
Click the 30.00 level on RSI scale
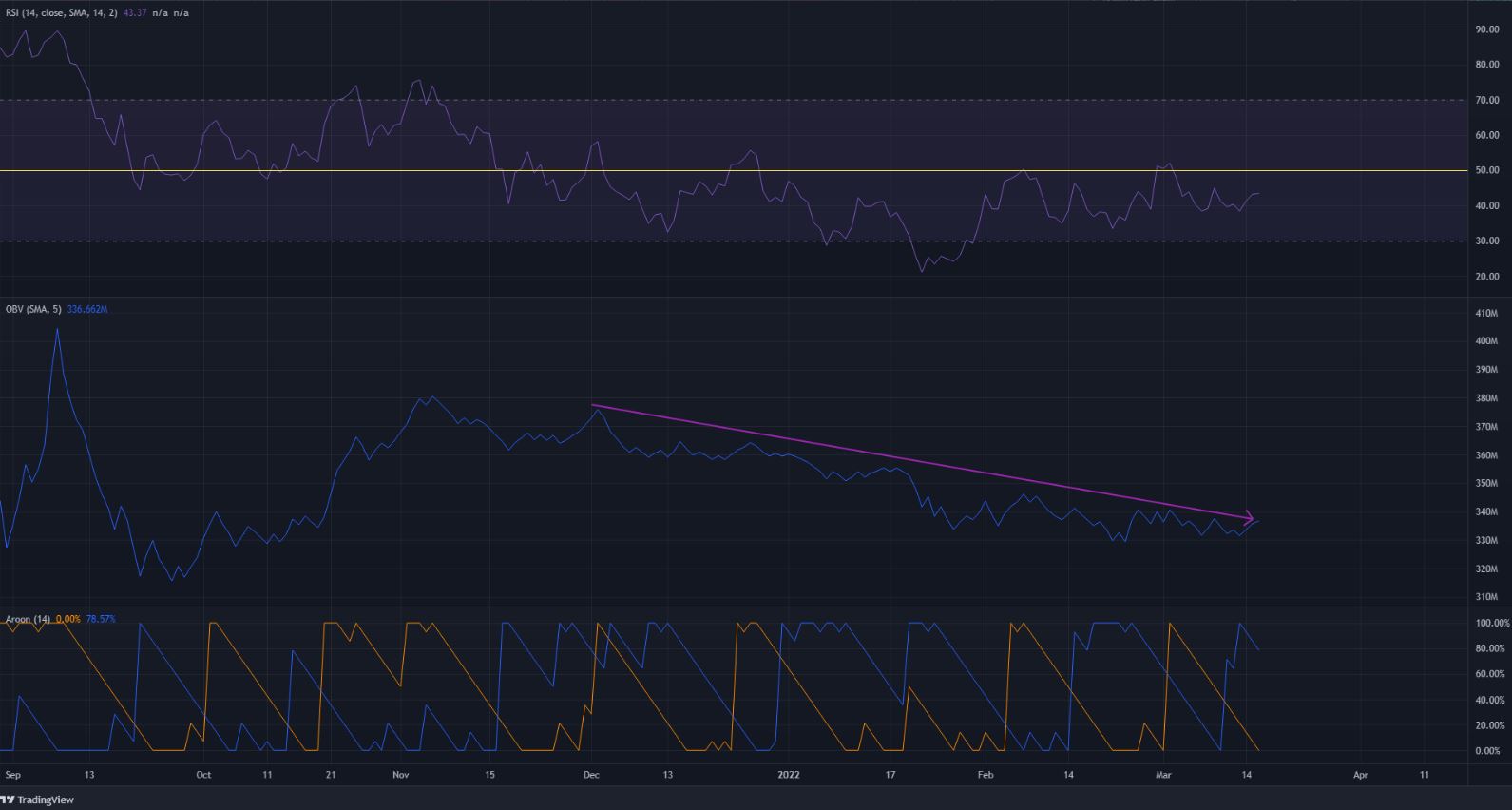coord(1487,241)
